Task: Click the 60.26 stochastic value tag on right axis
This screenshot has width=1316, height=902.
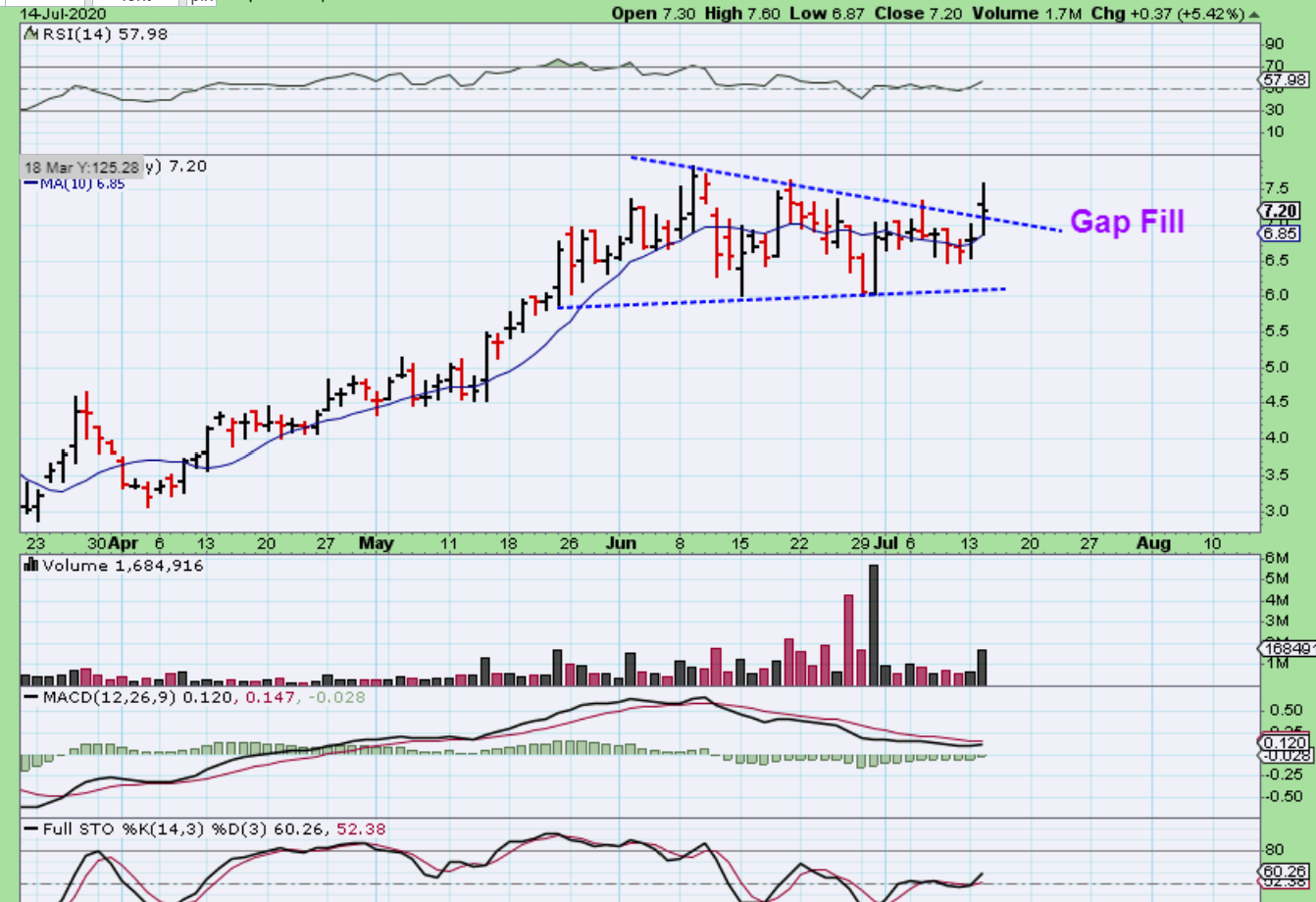Action: click(x=1283, y=871)
